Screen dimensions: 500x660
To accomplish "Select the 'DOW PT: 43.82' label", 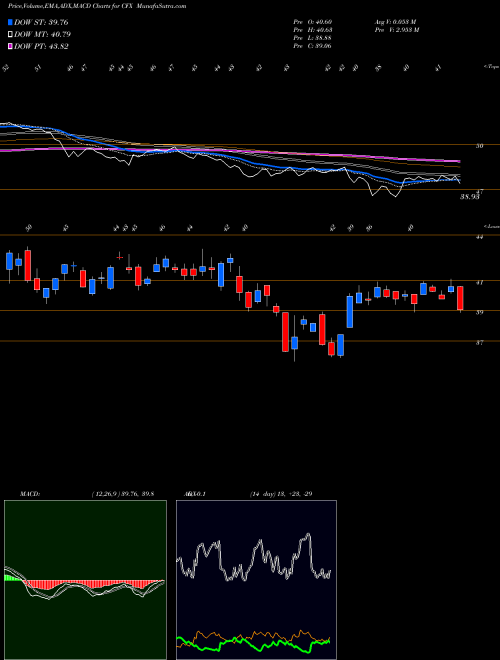I will (41, 46).
